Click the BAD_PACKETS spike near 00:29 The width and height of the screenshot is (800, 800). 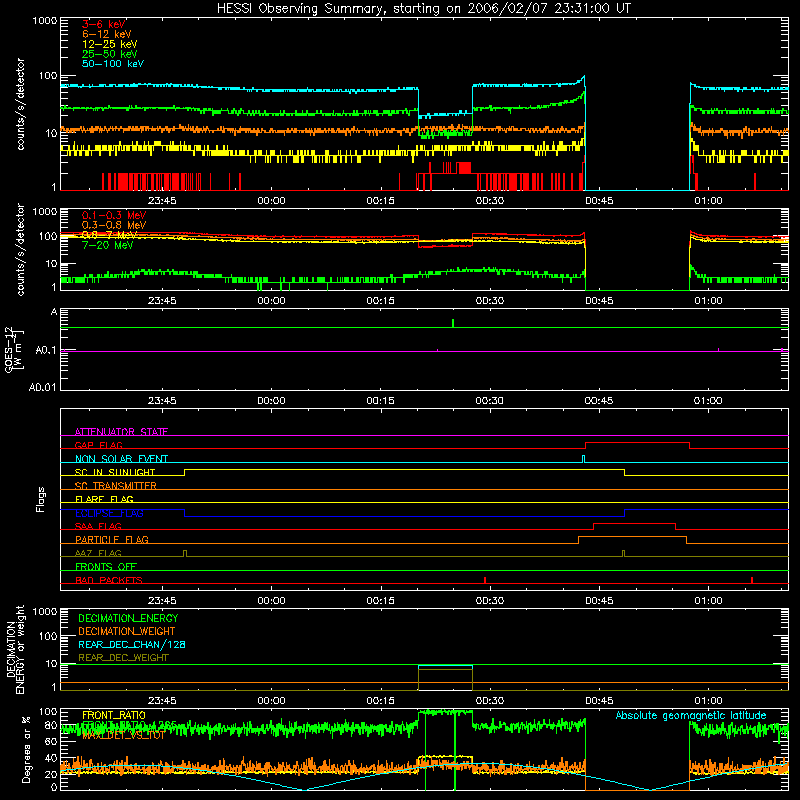pyautogui.click(x=485, y=580)
